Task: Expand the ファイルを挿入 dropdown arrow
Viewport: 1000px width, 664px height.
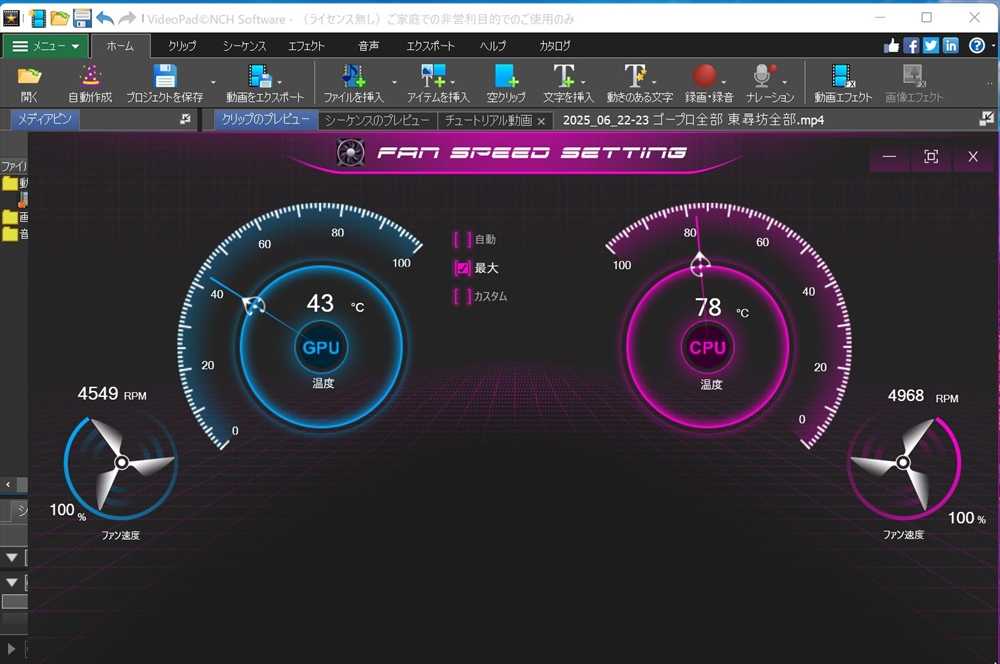Action: point(394,82)
